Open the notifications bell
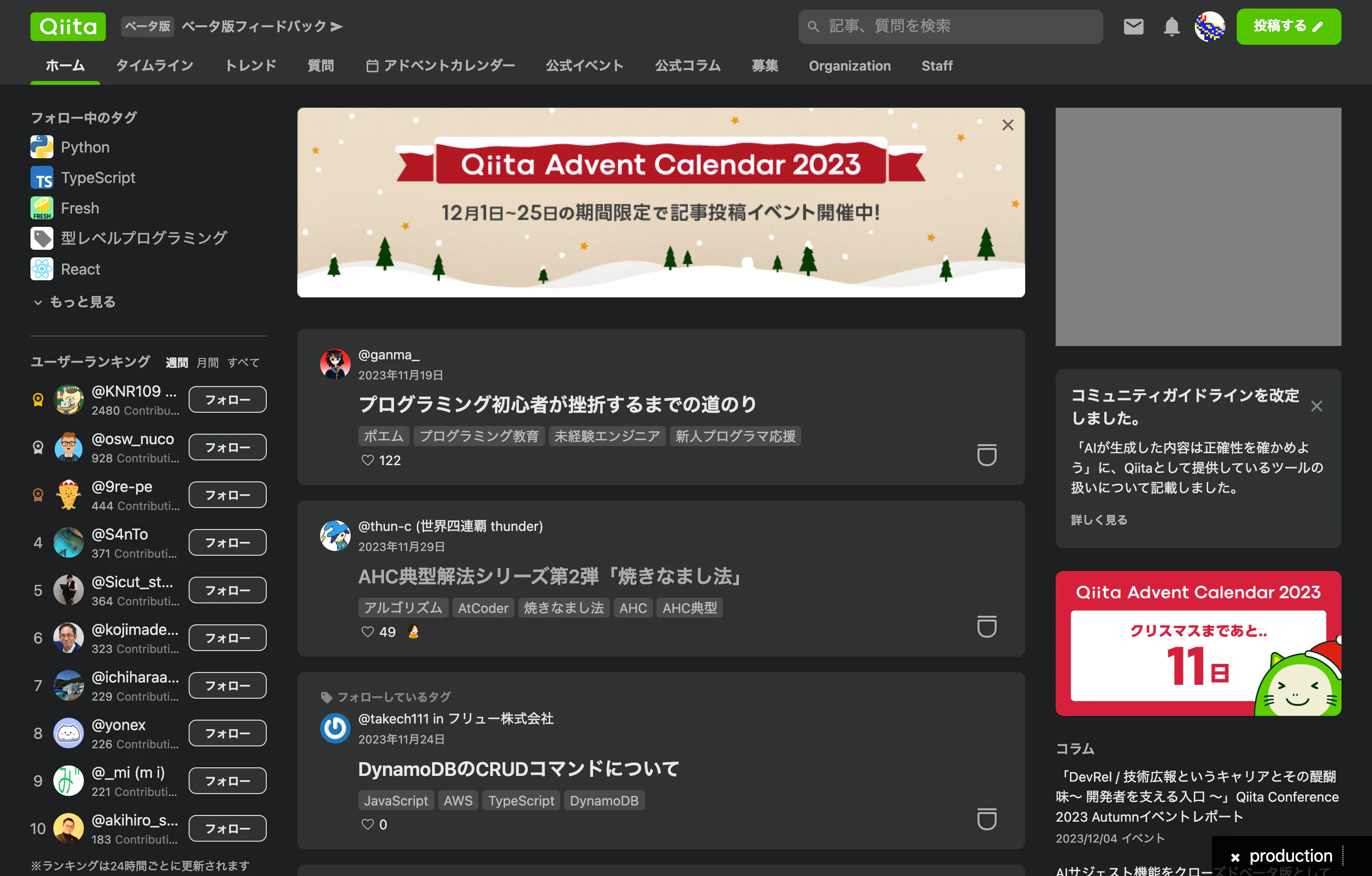 click(x=1171, y=26)
